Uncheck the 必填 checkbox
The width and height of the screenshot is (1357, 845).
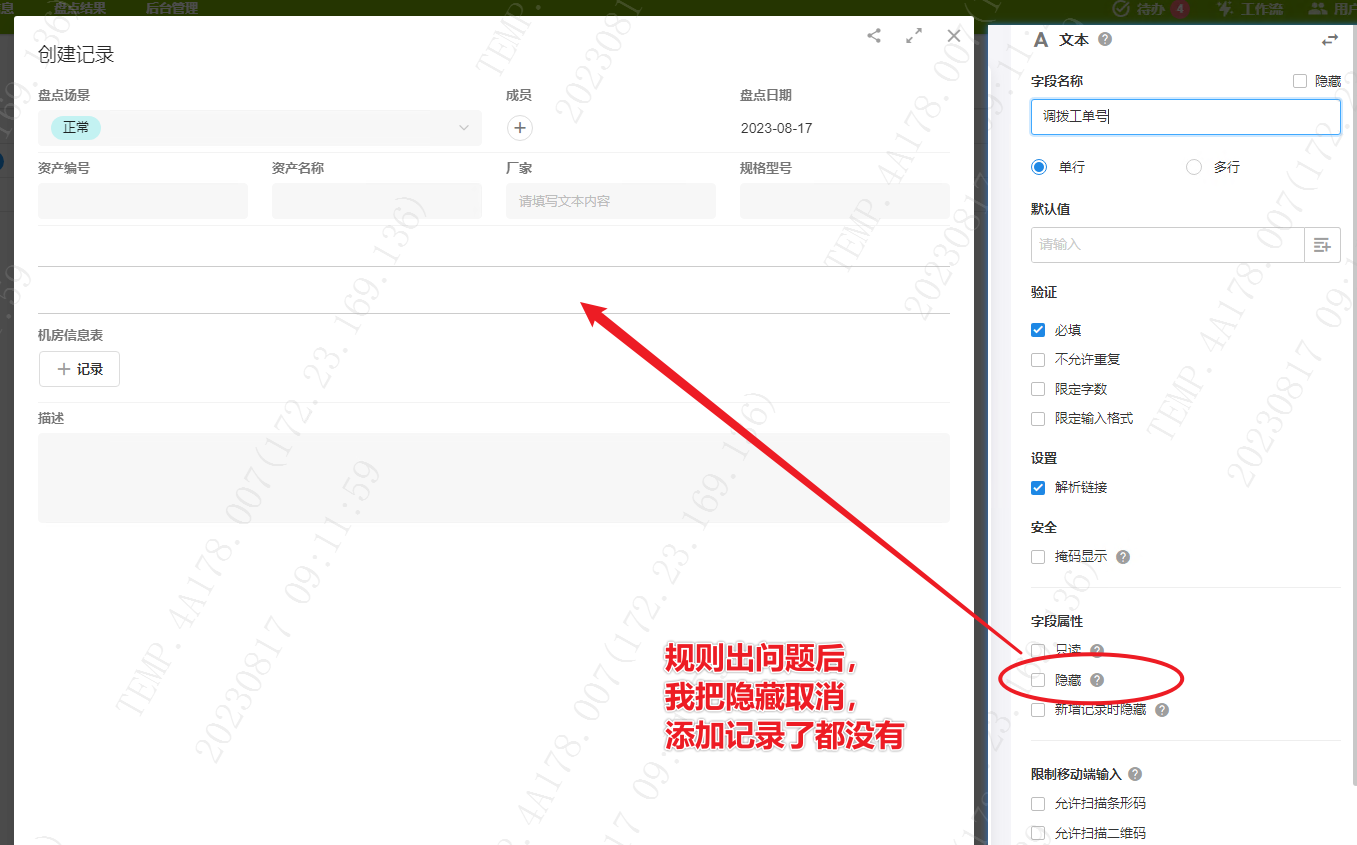coord(1038,330)
